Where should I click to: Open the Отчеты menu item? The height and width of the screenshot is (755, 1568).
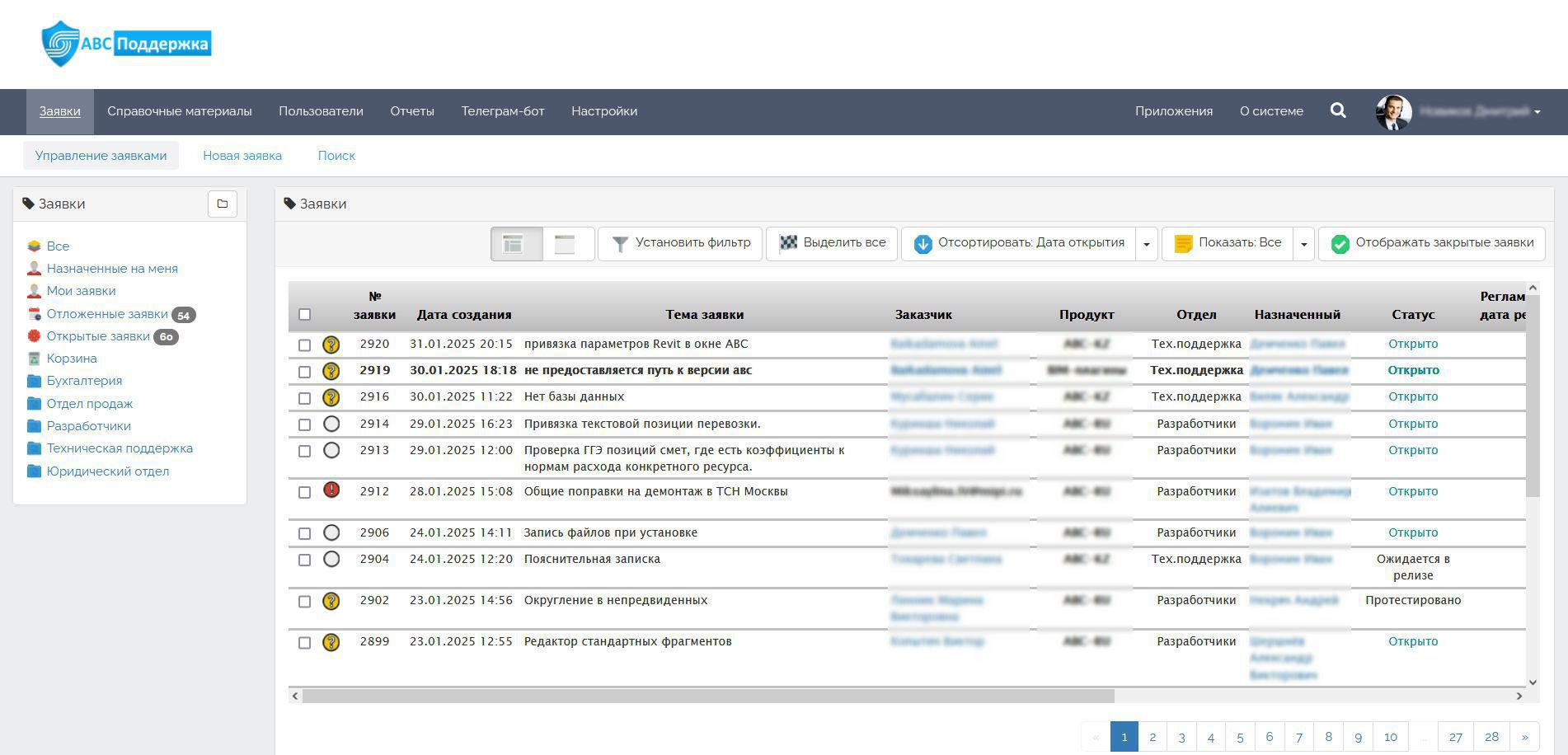[412, 111]
